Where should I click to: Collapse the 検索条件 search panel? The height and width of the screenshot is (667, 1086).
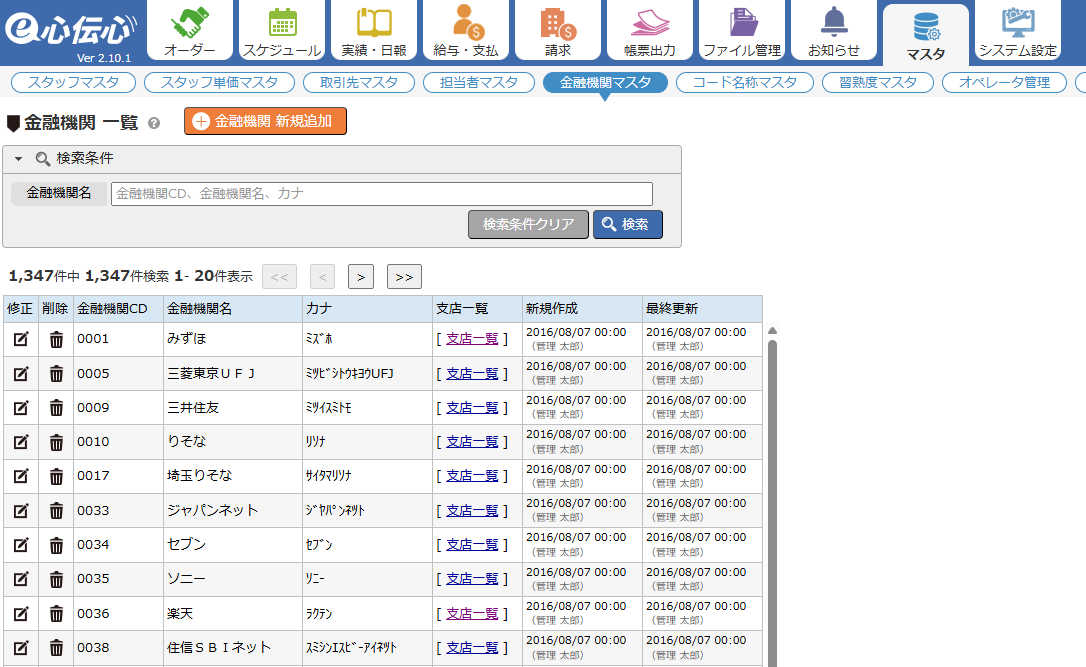[19, 159]
